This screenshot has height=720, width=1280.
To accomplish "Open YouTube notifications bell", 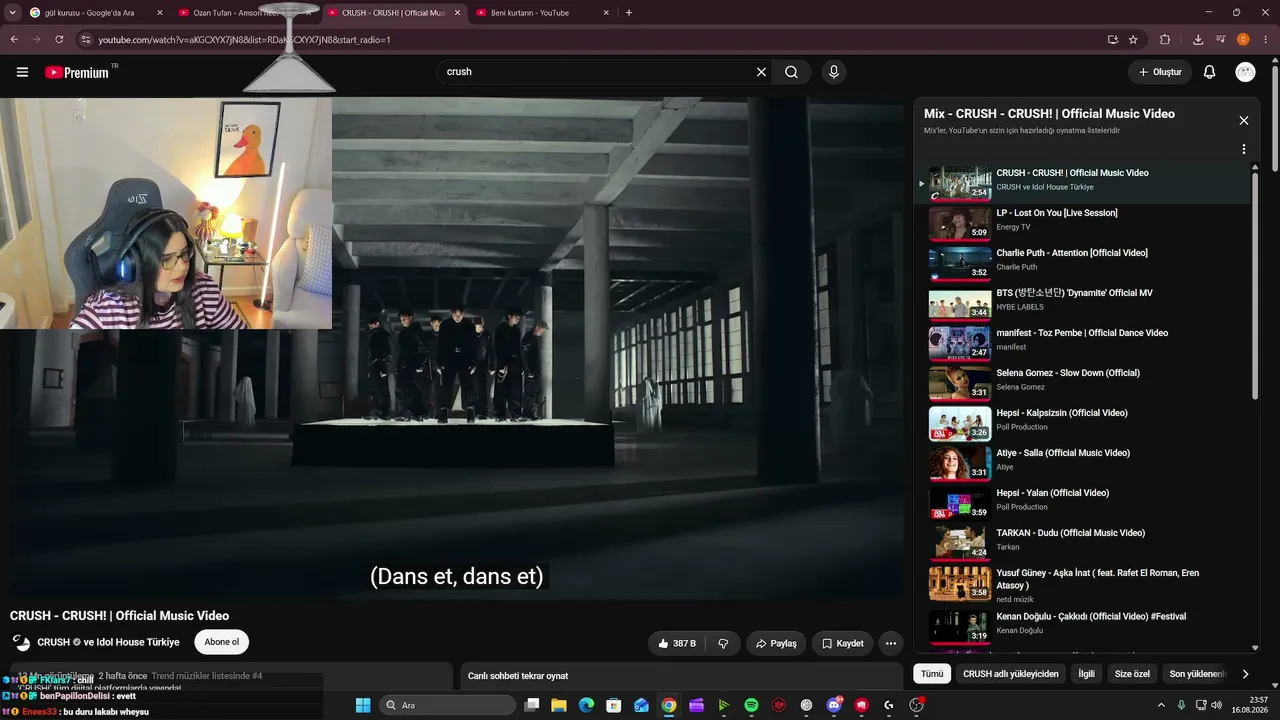I will (1209, 72).
